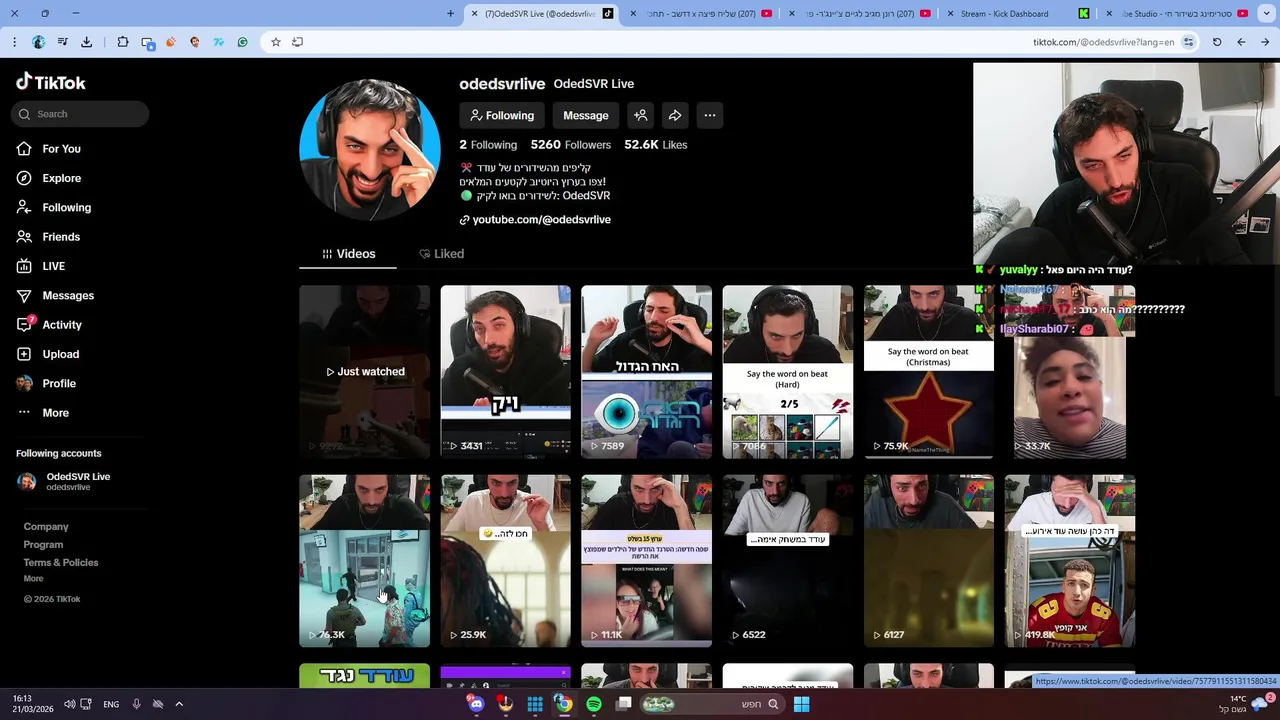Open the browser downloads icon
The width and height of the screenshot is (1280, 720).
click(86, 42)
